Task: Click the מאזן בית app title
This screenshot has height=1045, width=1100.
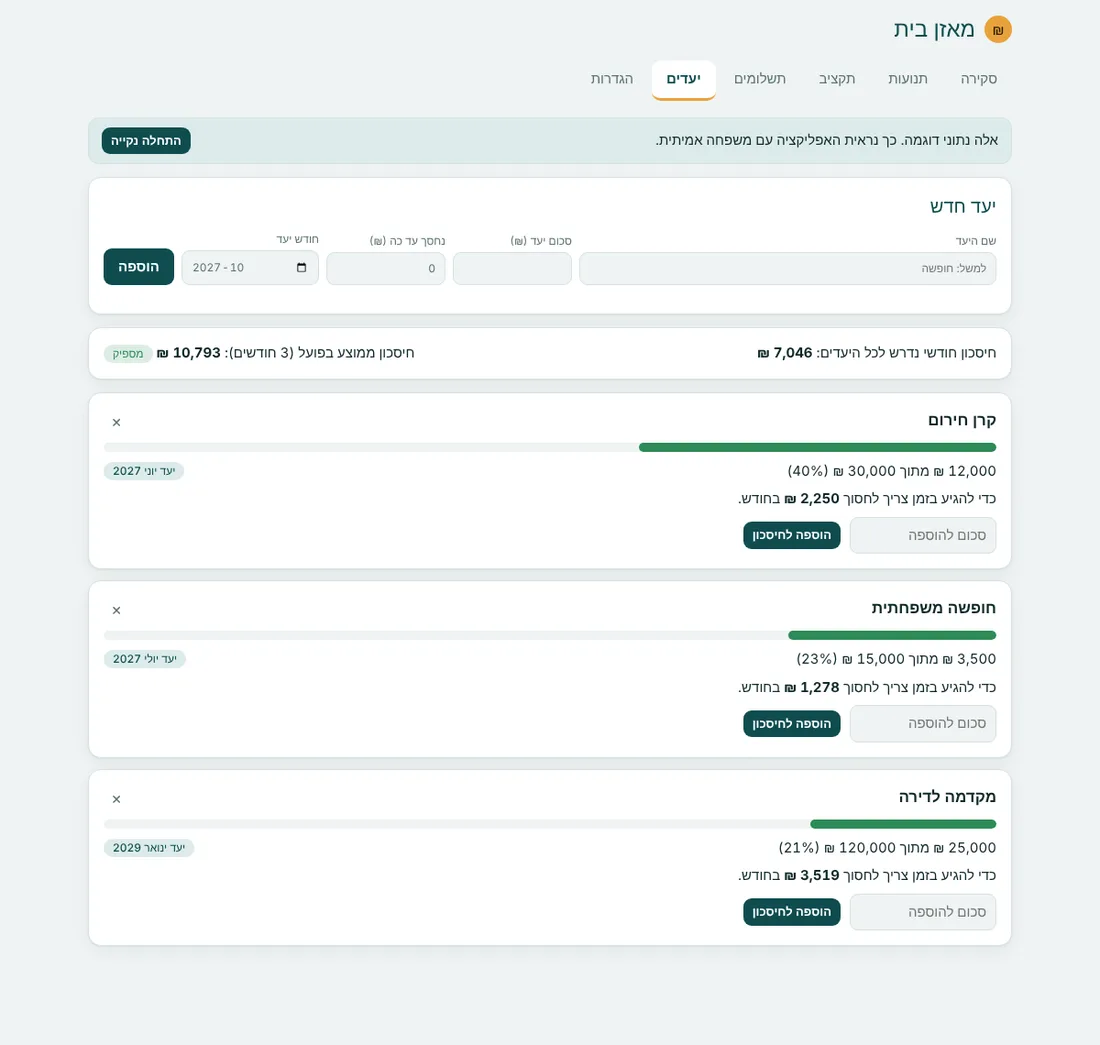Action: tap(934, 29)
